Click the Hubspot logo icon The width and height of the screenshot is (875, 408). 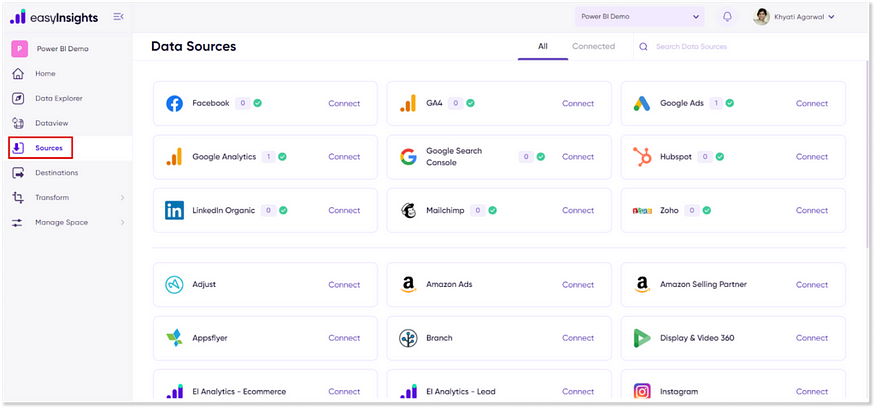pos(642,157)
